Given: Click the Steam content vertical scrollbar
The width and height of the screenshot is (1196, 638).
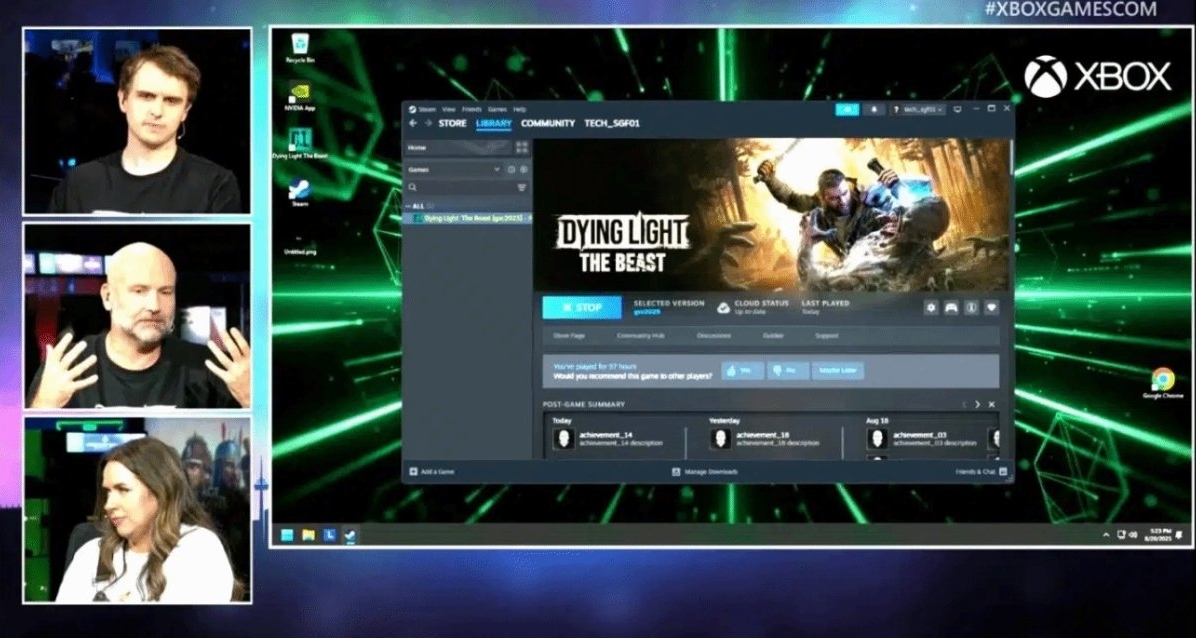Looking at the screenshot, I should coord(1011,156).
